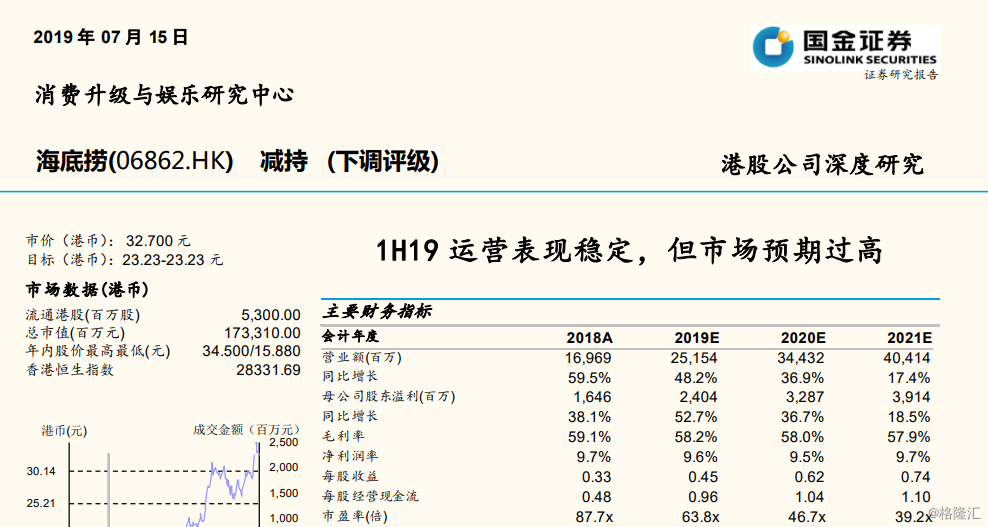Click the 2020E column header
Viewport: 988px width, 527px height.
[x=803, y=338]
